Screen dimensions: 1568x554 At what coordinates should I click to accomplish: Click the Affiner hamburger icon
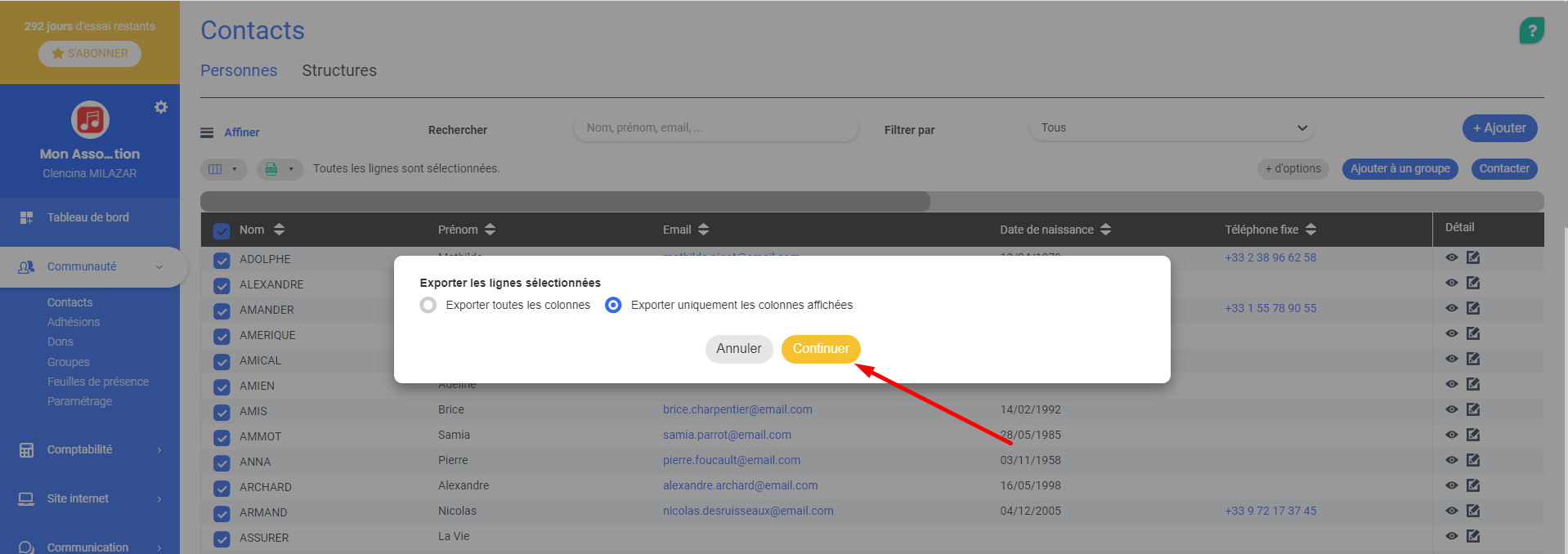click(x=207, y=132)
